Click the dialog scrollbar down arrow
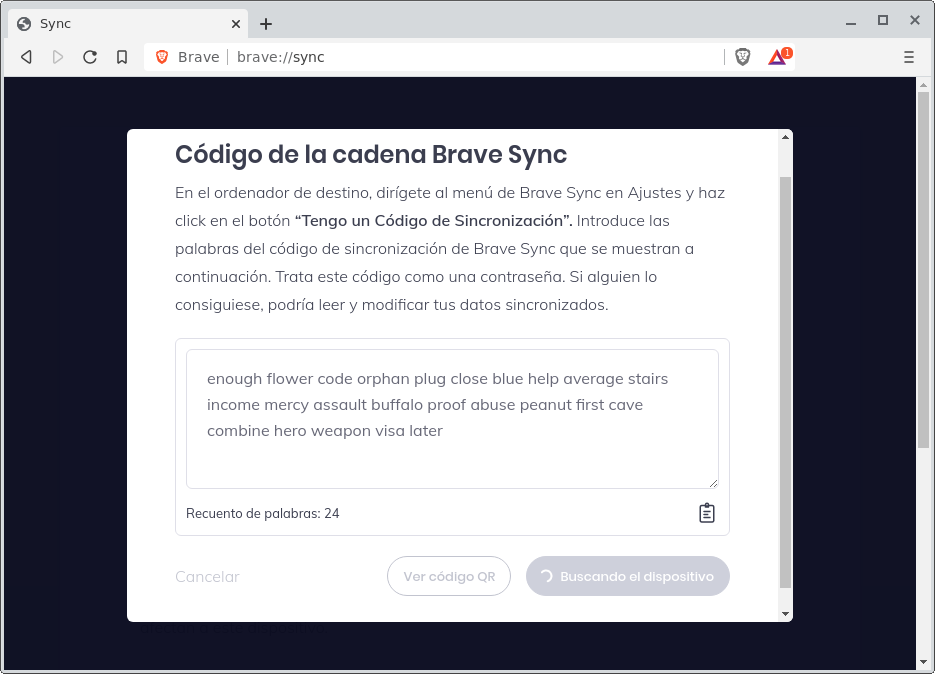The height and width of the screenshot is (674, 935). [785, 613]
